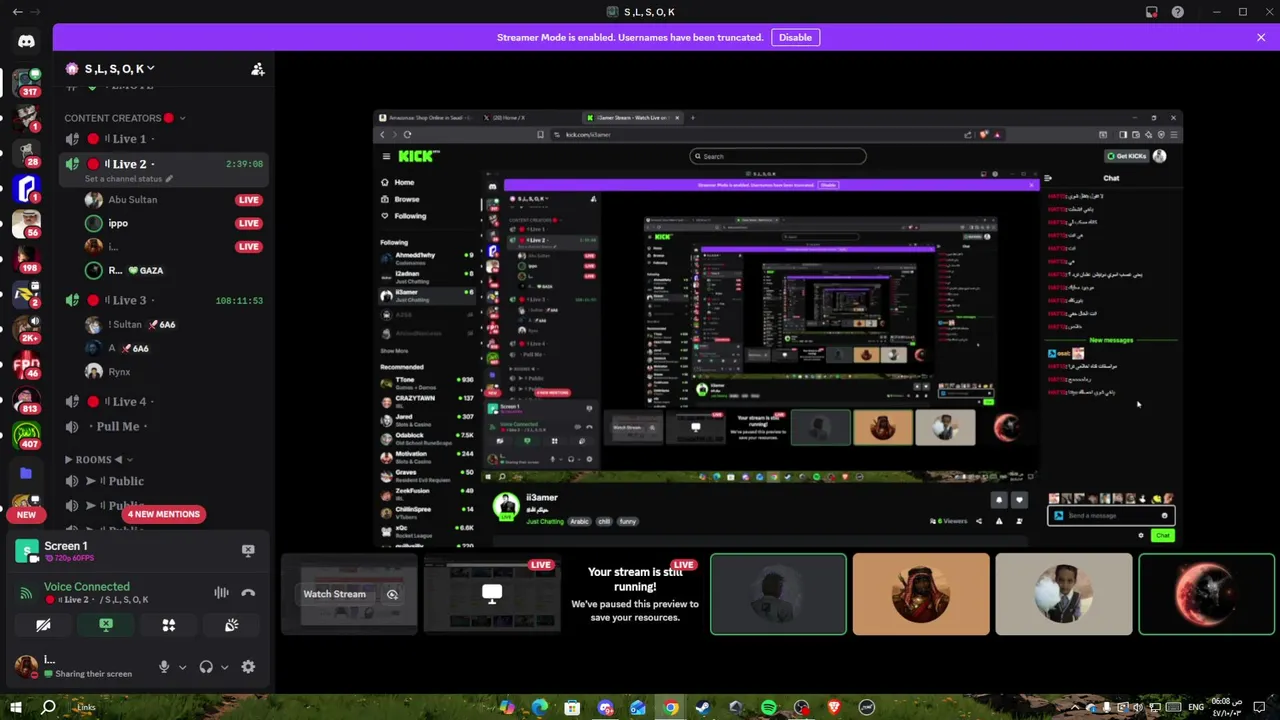Open soundboard icon in voice panel
The image size is (1280, 720).
point(231,625)
